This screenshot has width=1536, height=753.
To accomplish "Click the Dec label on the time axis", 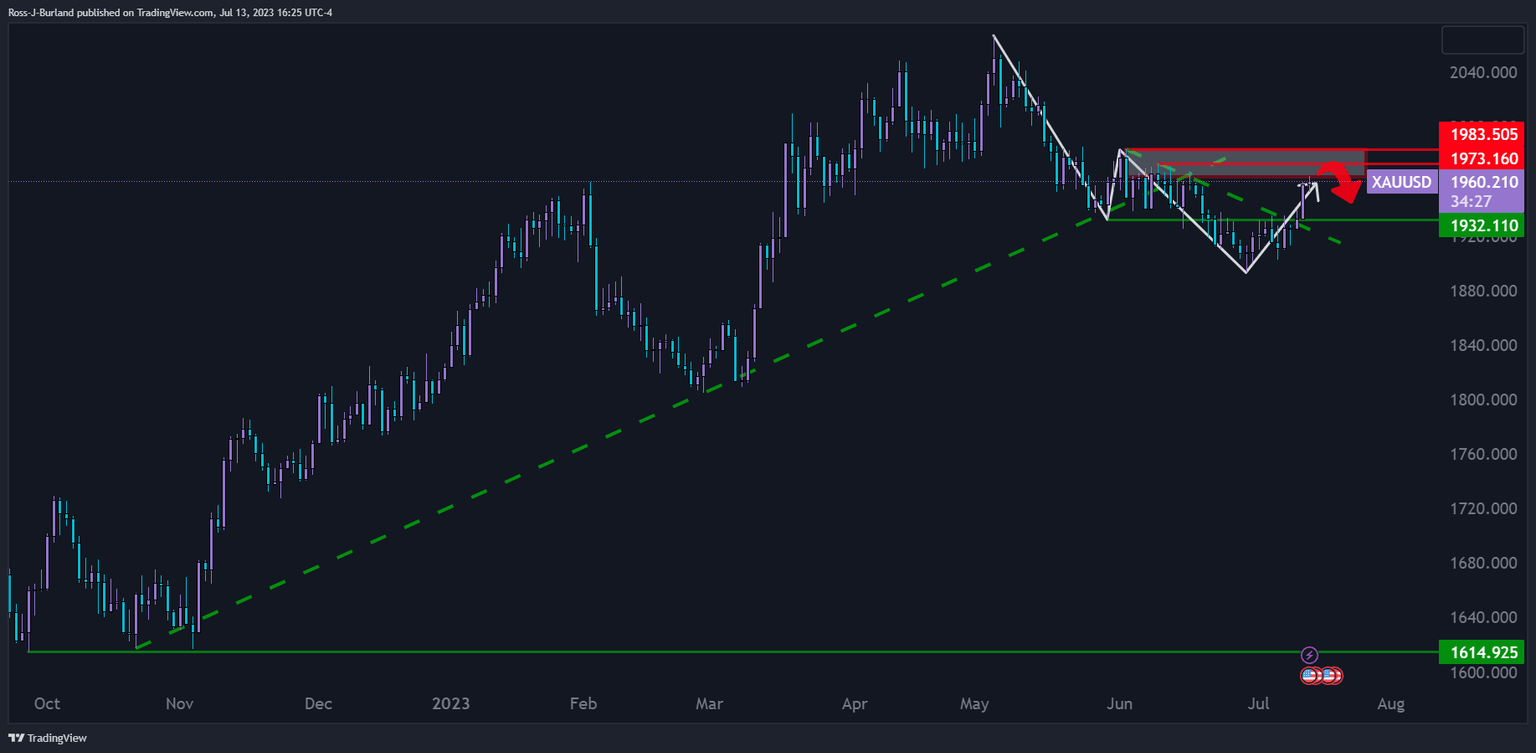I will (318, 704).
